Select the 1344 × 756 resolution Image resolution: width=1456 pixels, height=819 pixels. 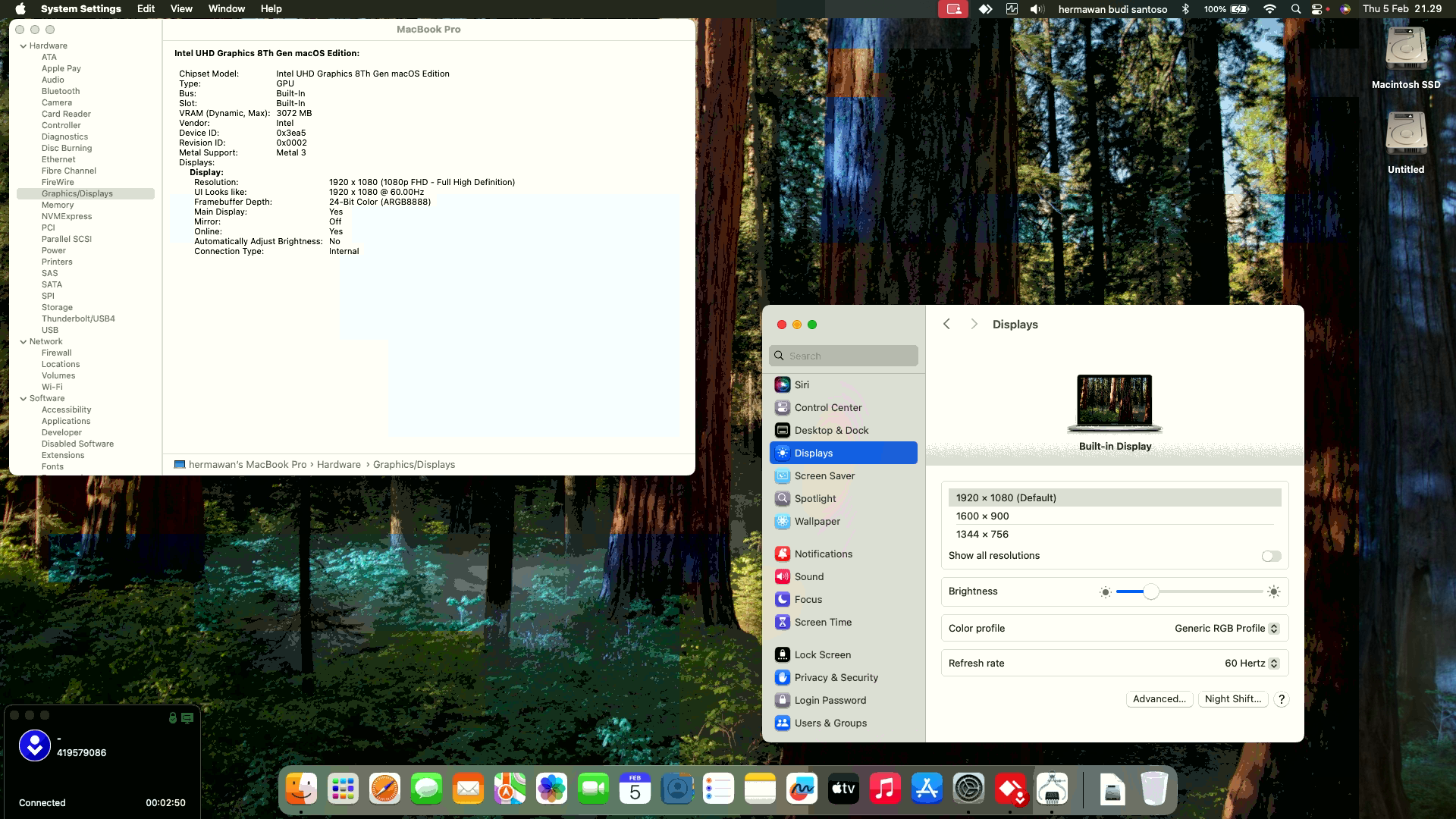1115,534
